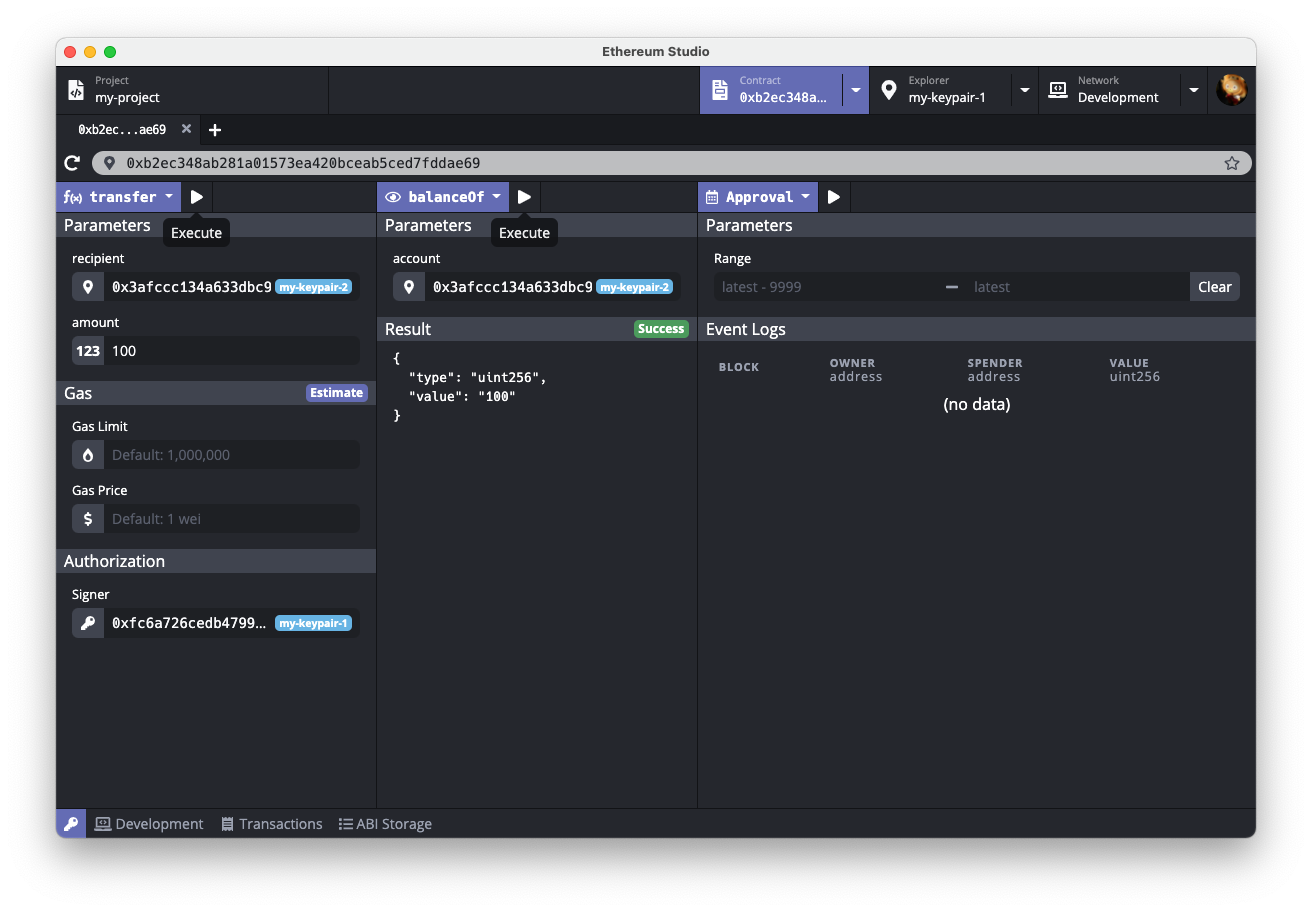Click the contract address bar
1312x912 pixels.
[672, 163]
